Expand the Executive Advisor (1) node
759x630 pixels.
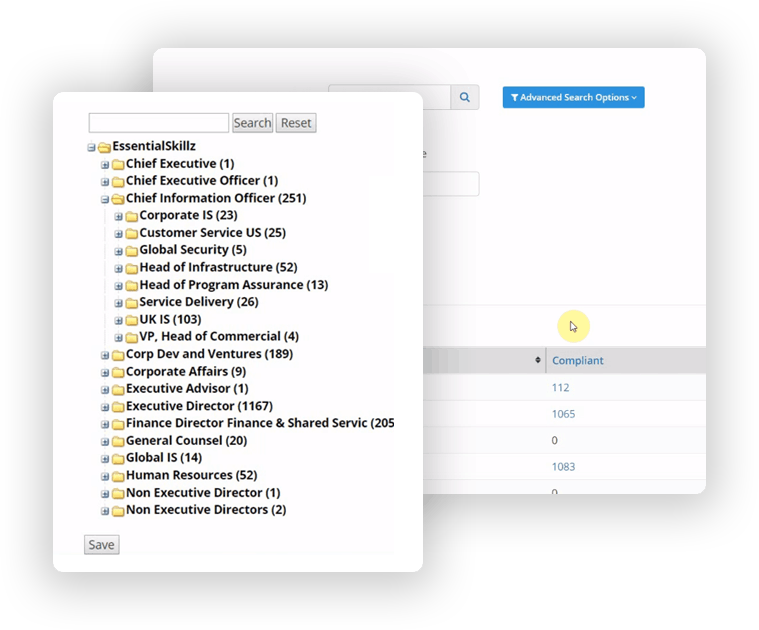(x=105, y=390)
